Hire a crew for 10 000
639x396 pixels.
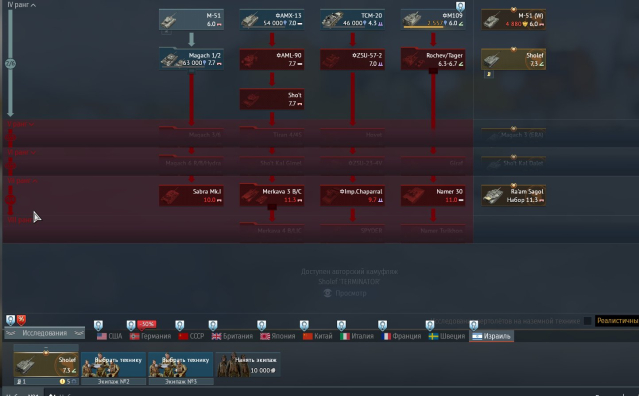point(248,365)
